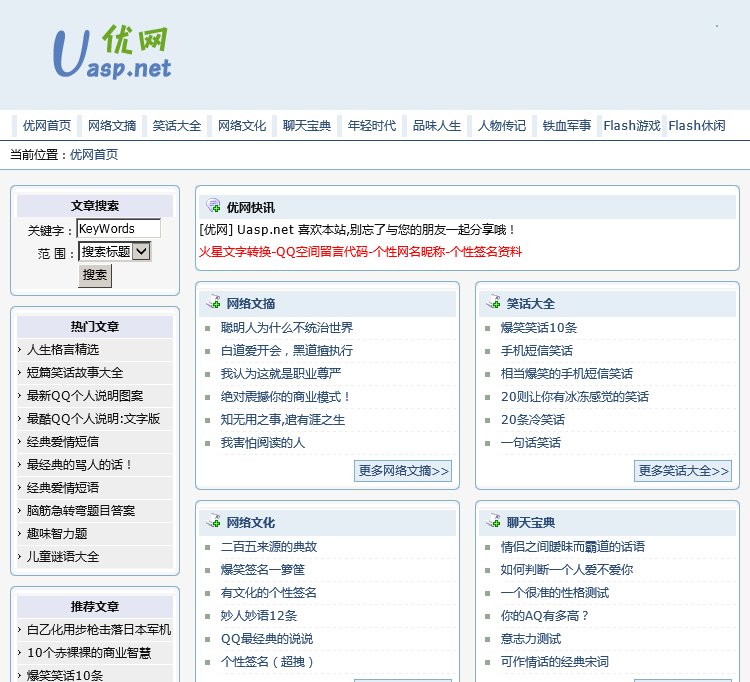Open QQ最经典的说说 article
The height and width of the screenshot is (682, 750).
pyautogui.click(x=267, y=639)
